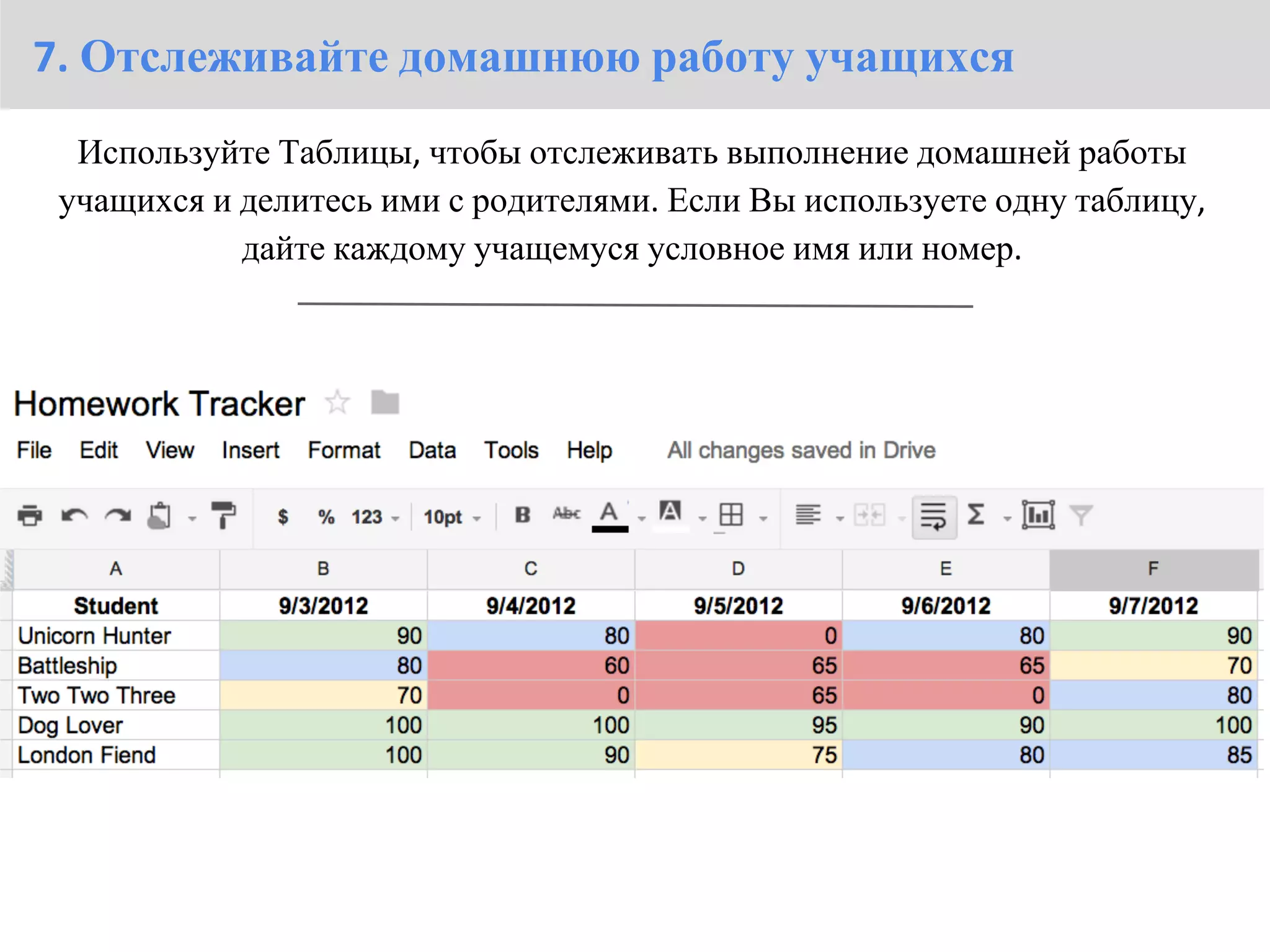Image resolution: width=1270 pixels, height=952 pixels.
Task: Open the View menu
Action: coord(170,450)
